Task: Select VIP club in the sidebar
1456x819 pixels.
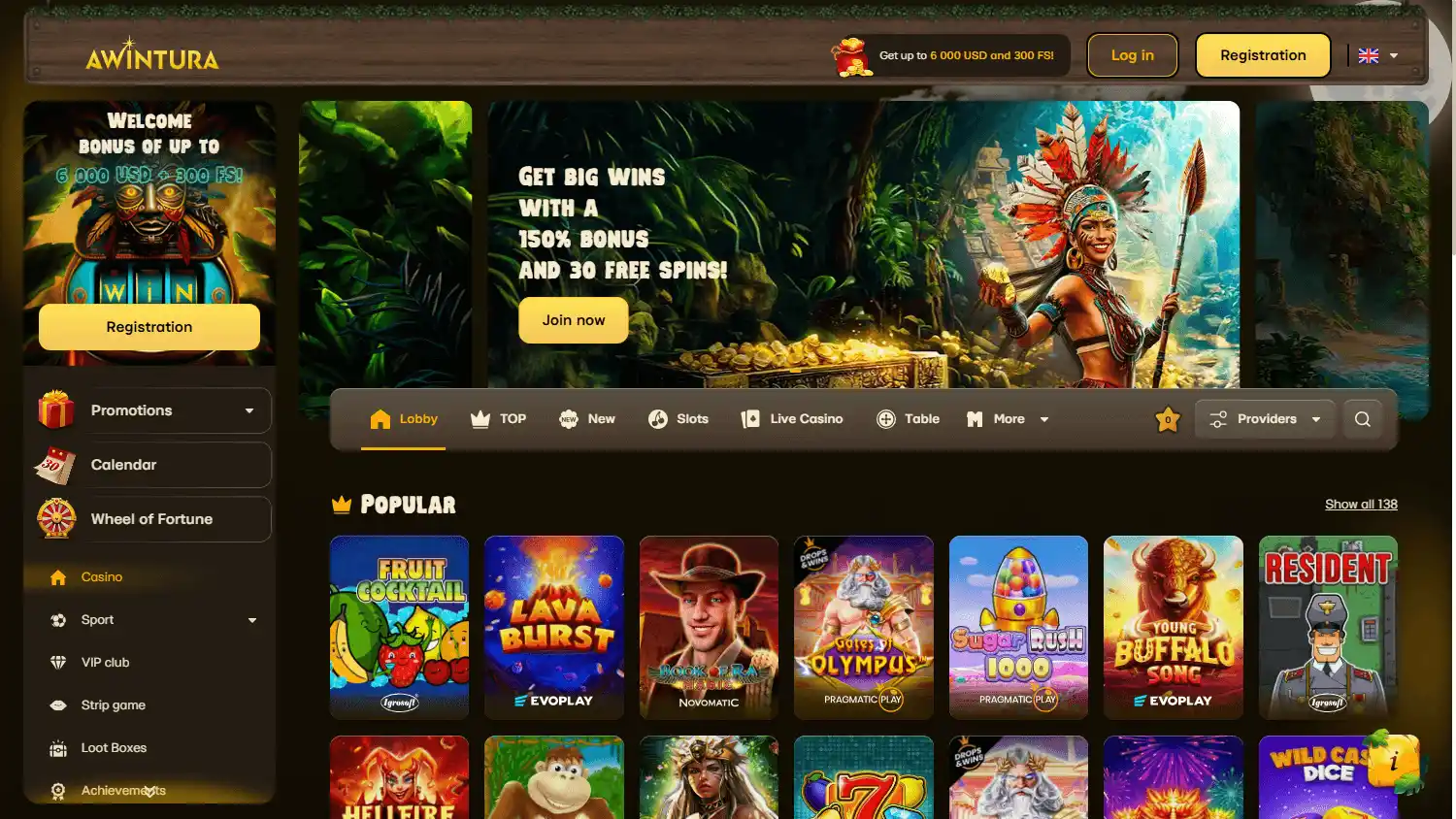Action: [105, 663]
